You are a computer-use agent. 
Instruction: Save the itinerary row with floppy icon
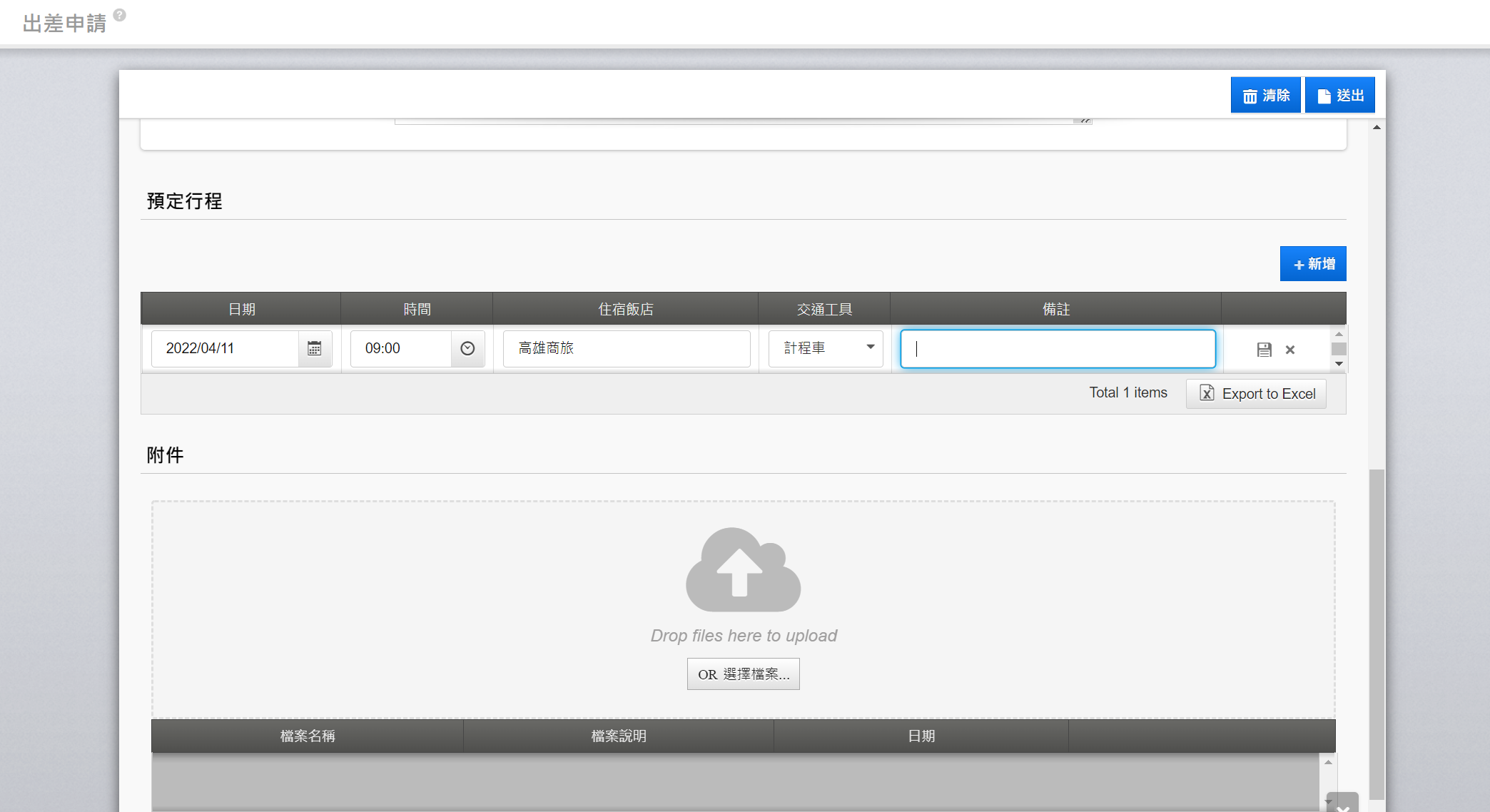[x=1264, y=350]
